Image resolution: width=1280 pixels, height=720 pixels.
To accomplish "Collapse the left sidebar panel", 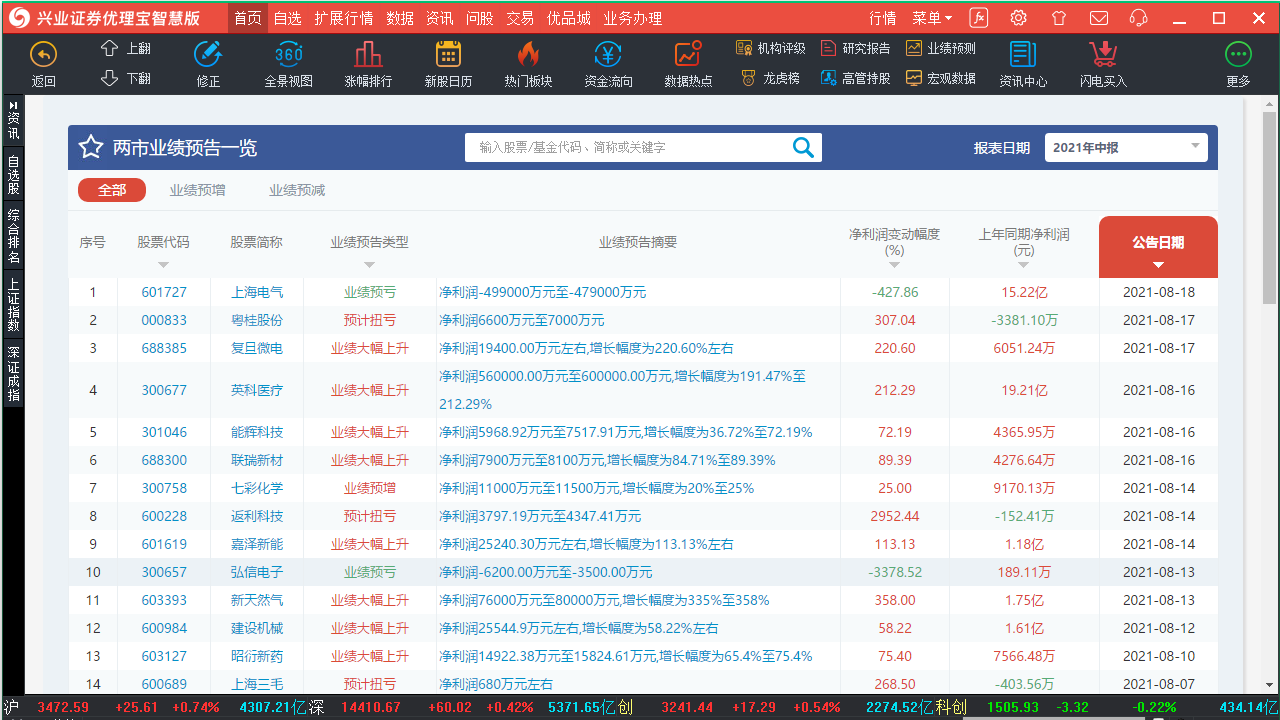I will click(12, 107).
